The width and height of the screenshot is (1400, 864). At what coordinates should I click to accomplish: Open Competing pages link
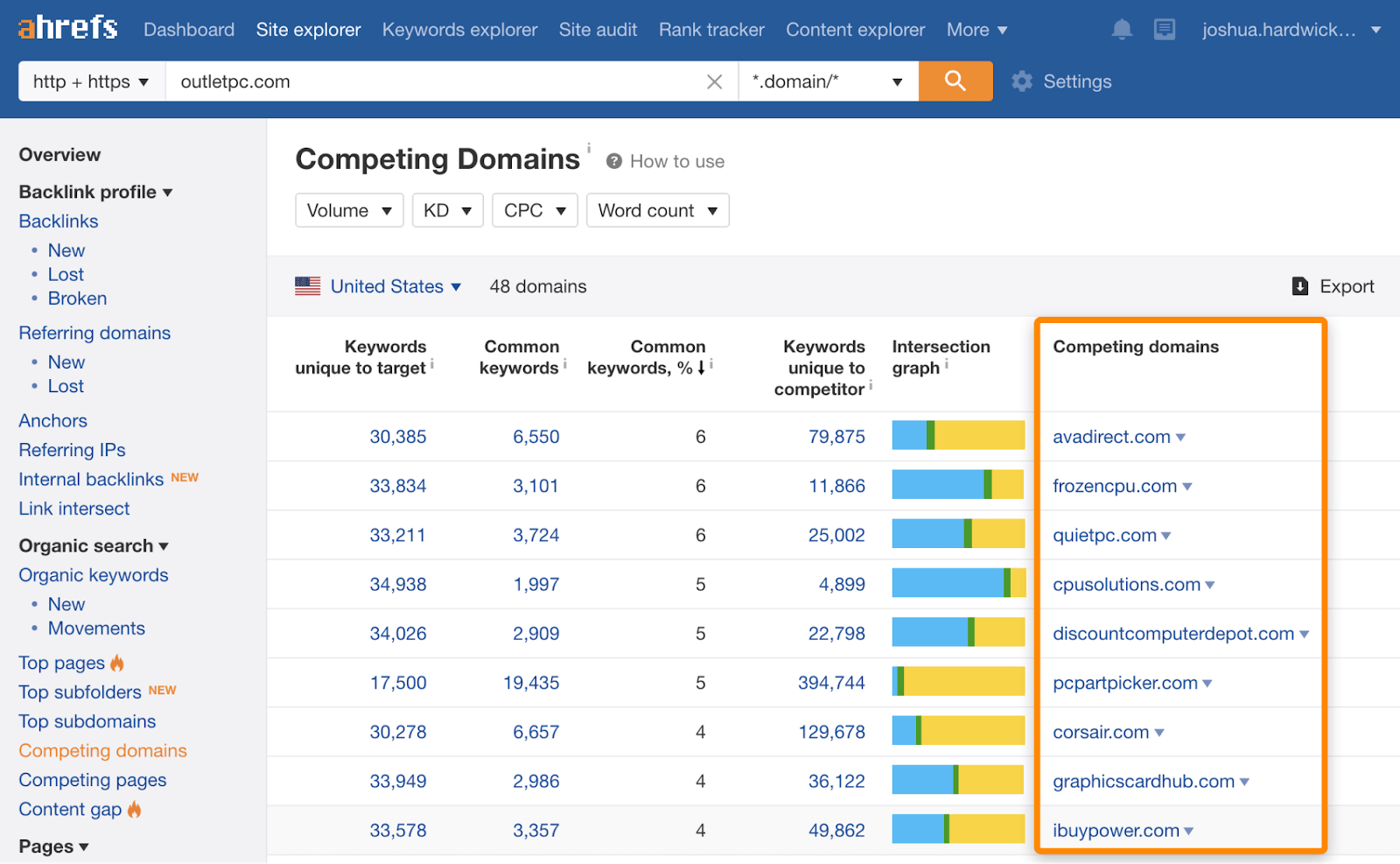click(x=93, y=780)
